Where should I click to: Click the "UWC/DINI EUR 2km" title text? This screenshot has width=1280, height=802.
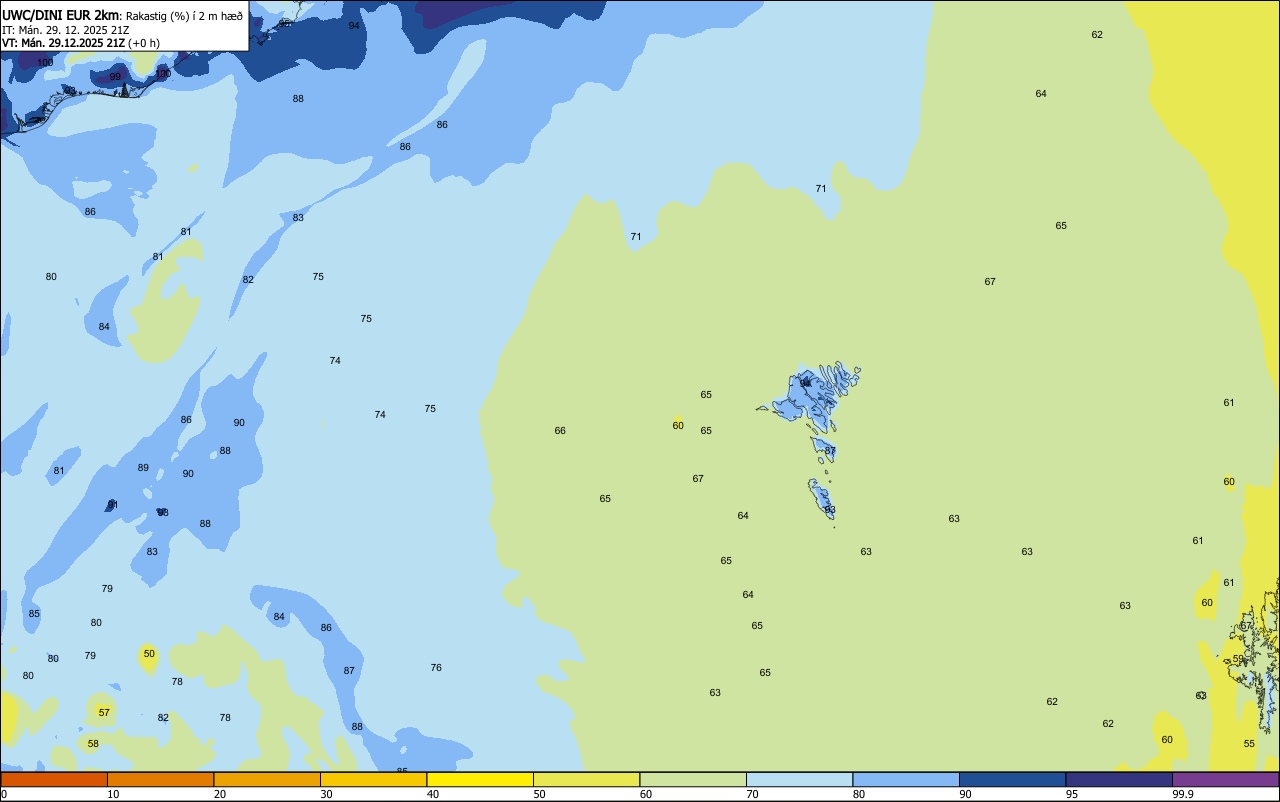pyautogui.click(x=60, y=15)
